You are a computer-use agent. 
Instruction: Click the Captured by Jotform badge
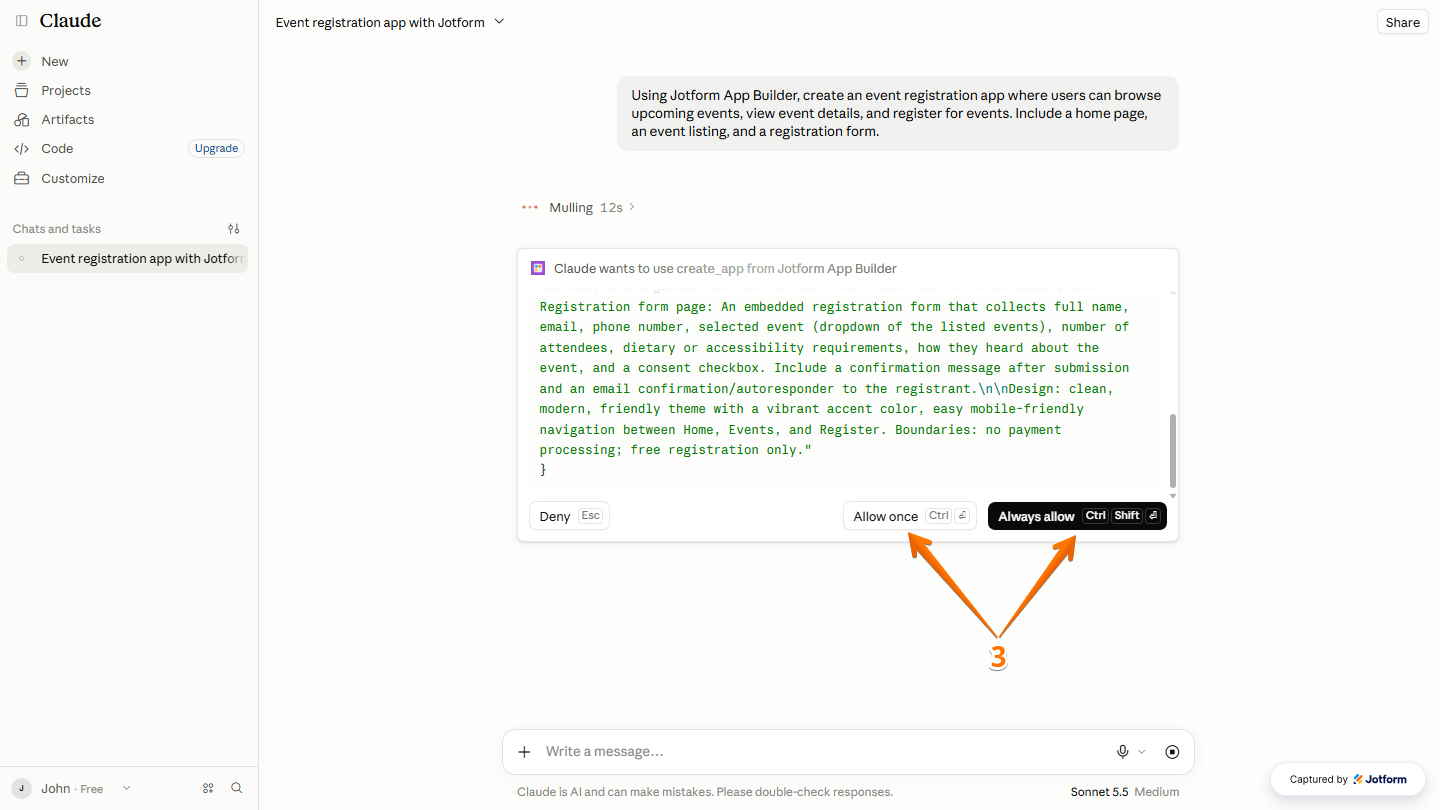point(1348,779)
